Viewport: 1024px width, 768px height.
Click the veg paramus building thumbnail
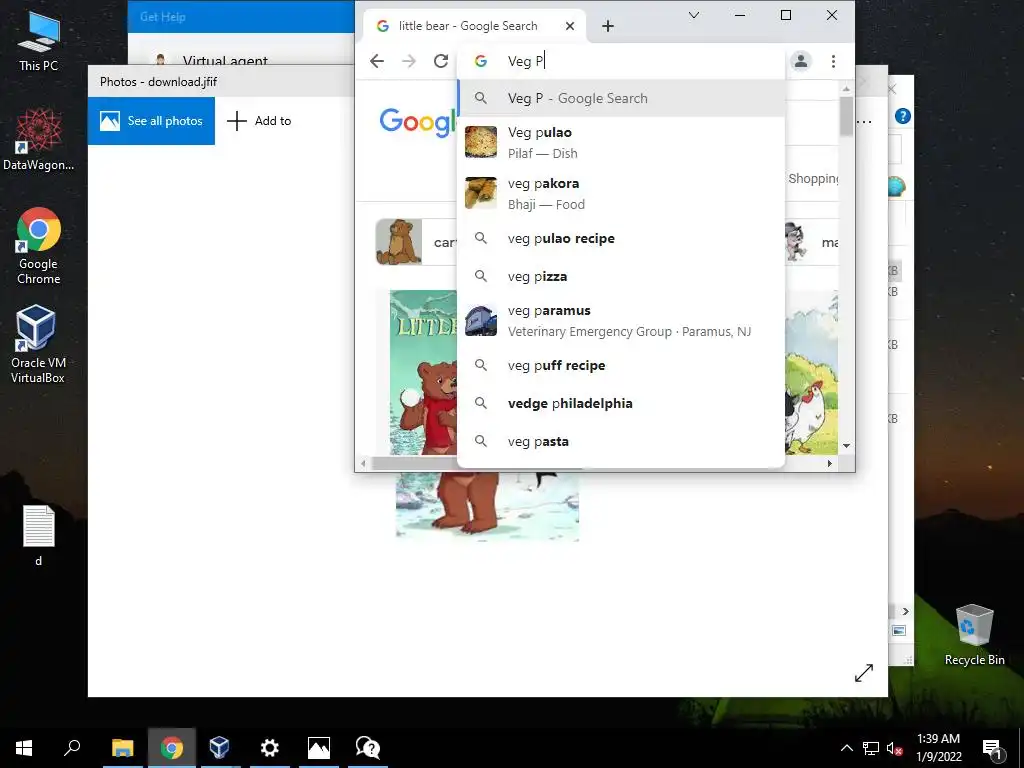[481, 321]
